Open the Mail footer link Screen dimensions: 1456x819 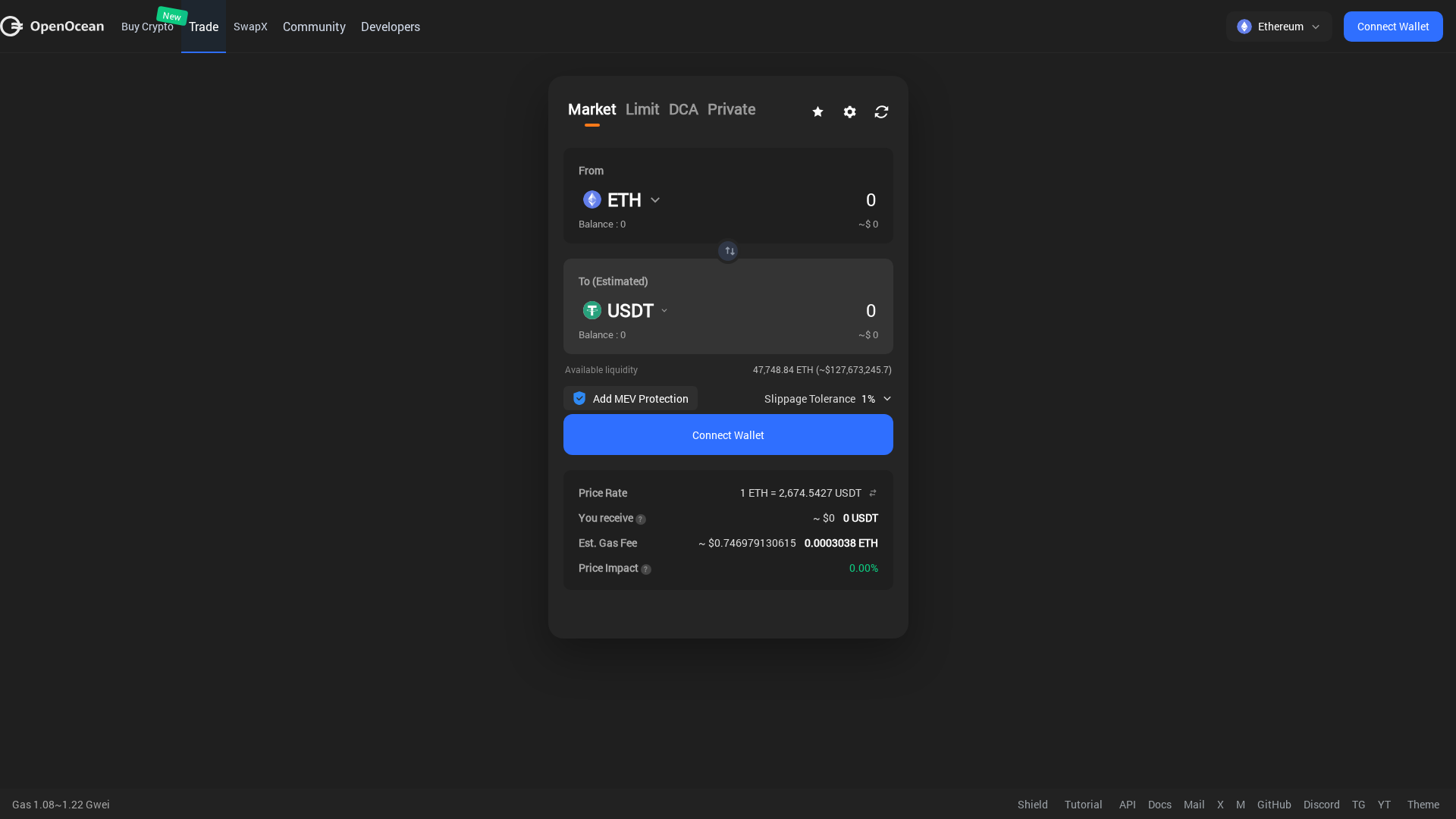click(1194, 805)
